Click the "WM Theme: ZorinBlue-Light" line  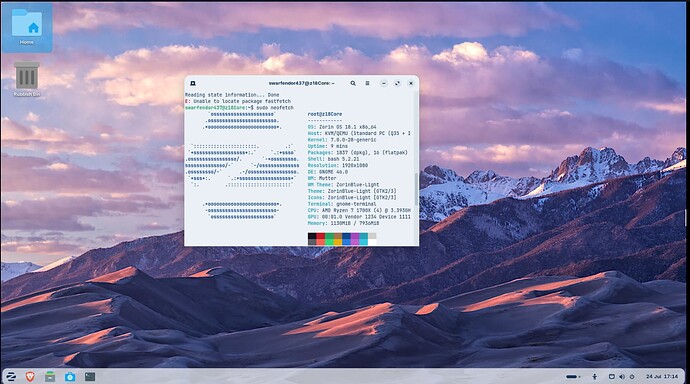tap(343, 185)
